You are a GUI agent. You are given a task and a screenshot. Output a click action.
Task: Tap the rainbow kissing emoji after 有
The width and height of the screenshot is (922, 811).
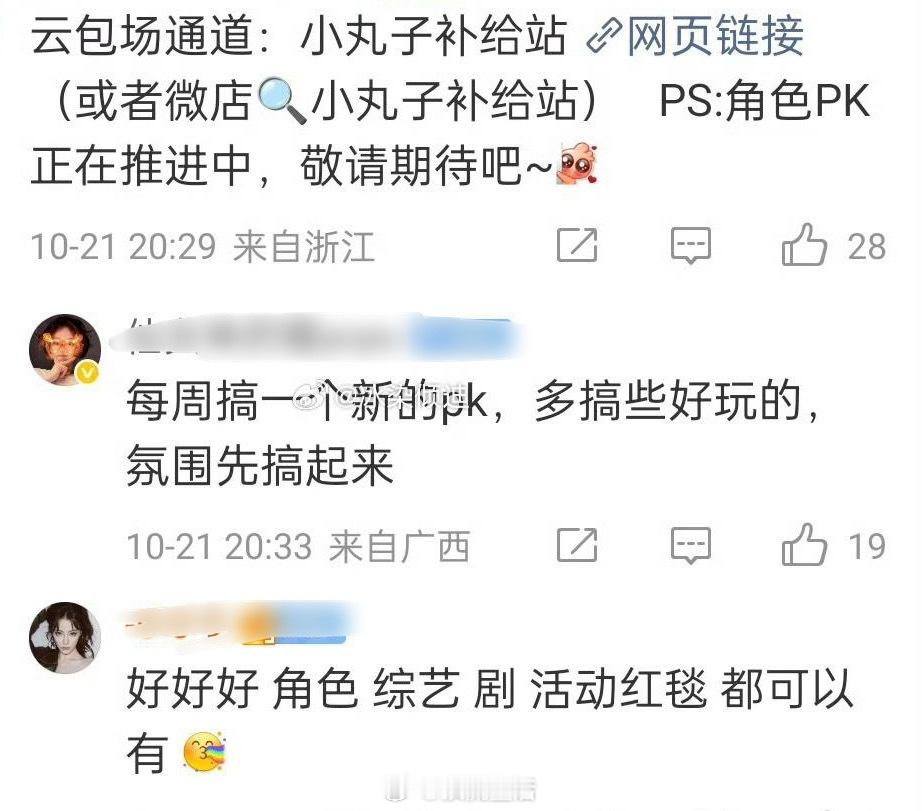(x=204, y=752)
